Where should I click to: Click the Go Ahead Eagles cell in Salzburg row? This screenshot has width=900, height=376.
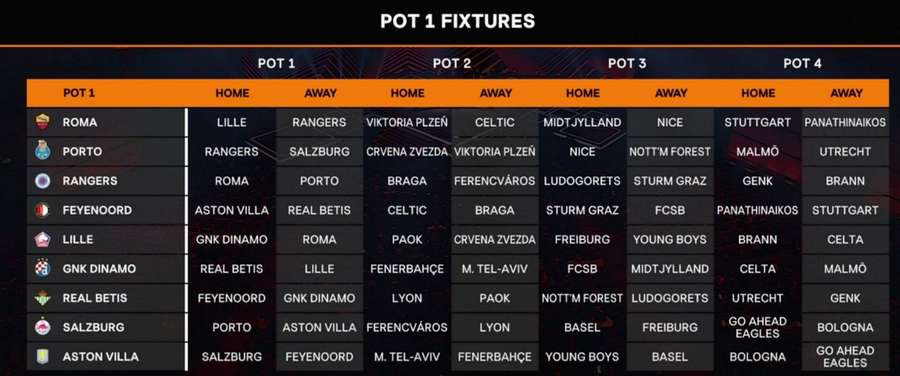click(x=758, y=327)
